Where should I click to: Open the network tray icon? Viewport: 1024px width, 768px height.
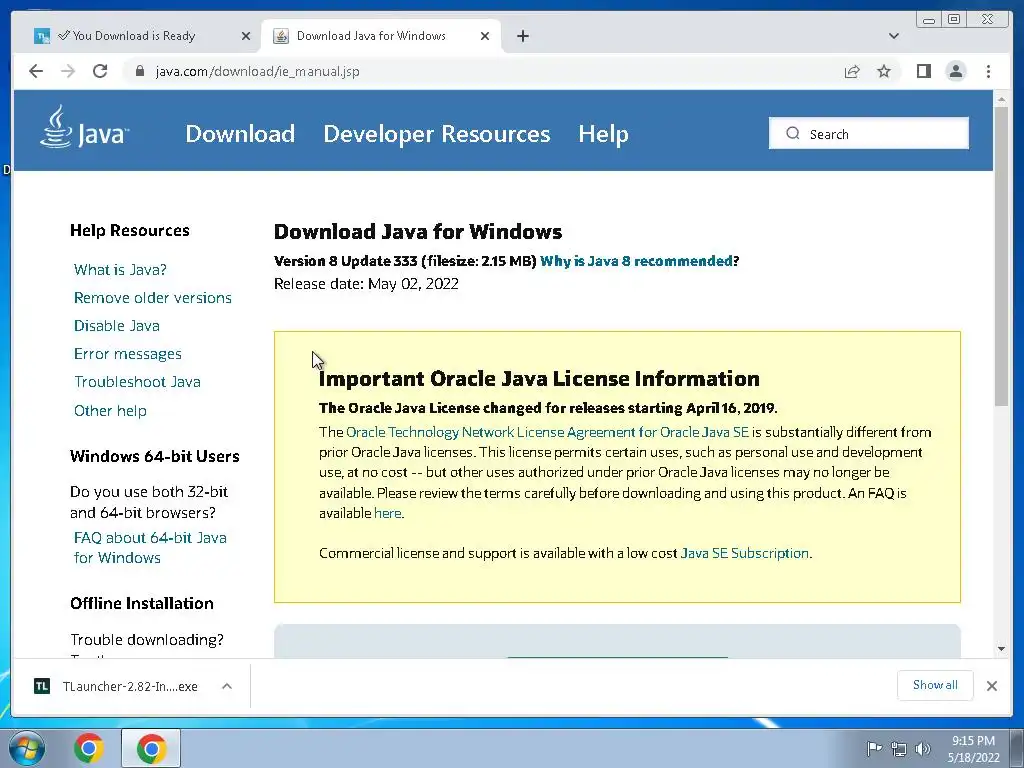tap(899, 749)
